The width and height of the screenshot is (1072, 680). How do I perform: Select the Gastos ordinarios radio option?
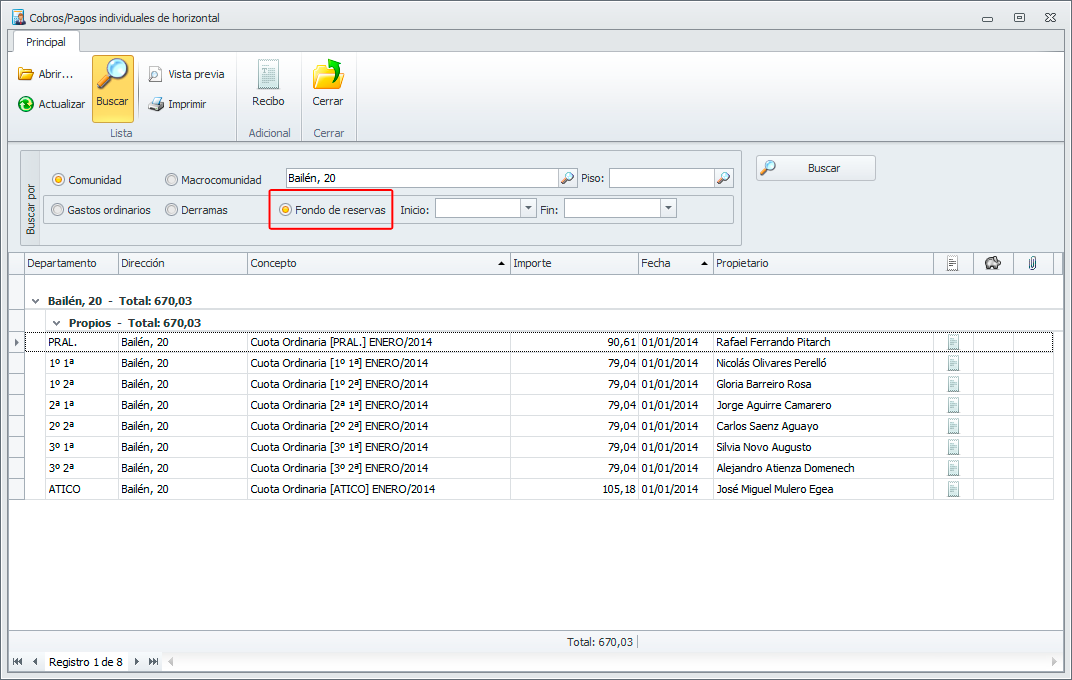pyautogui.click(x=59, y=210)
